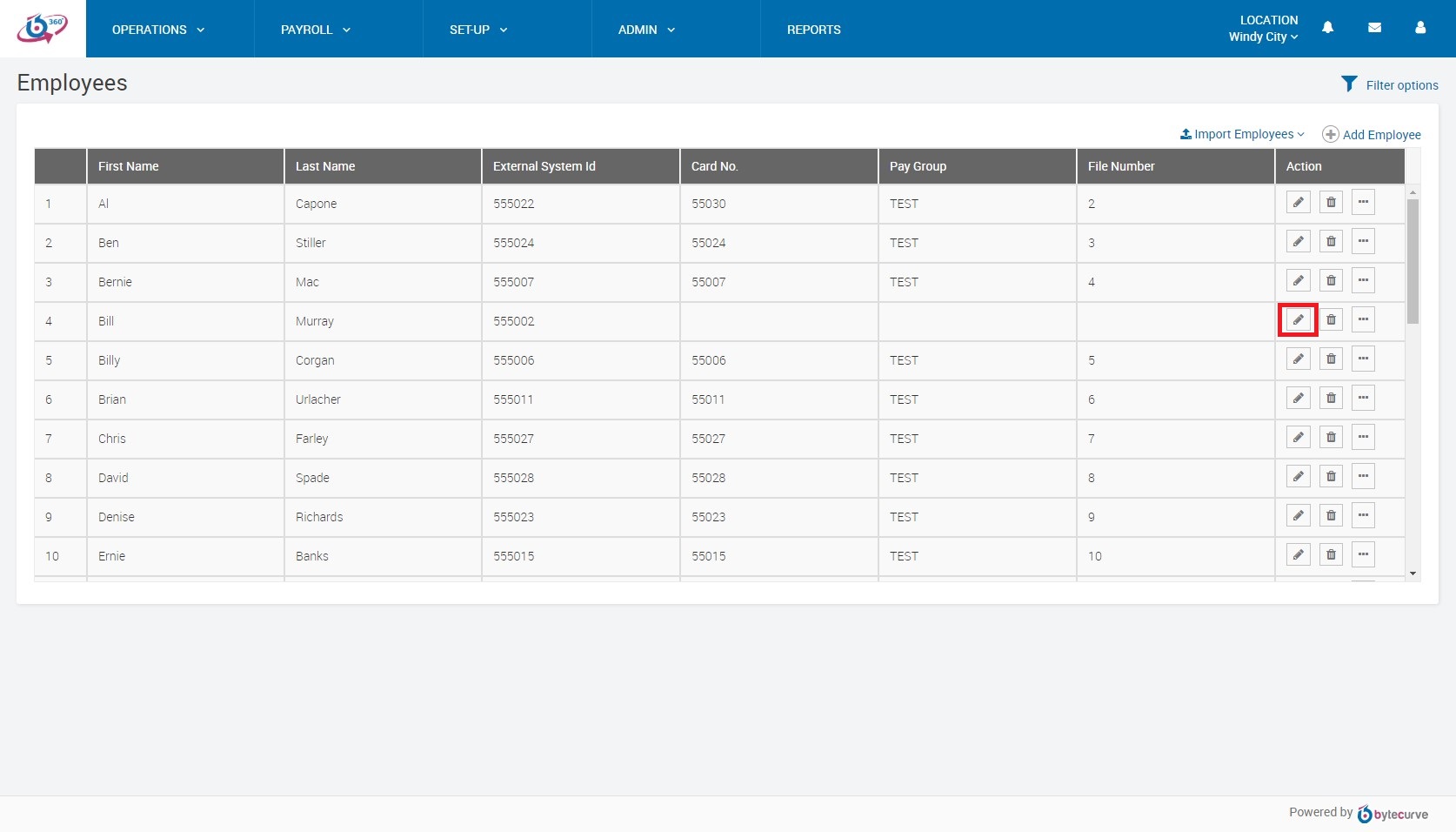Expand the Payroll menu
Screen dimensions: 1456x832
(316, 30)
